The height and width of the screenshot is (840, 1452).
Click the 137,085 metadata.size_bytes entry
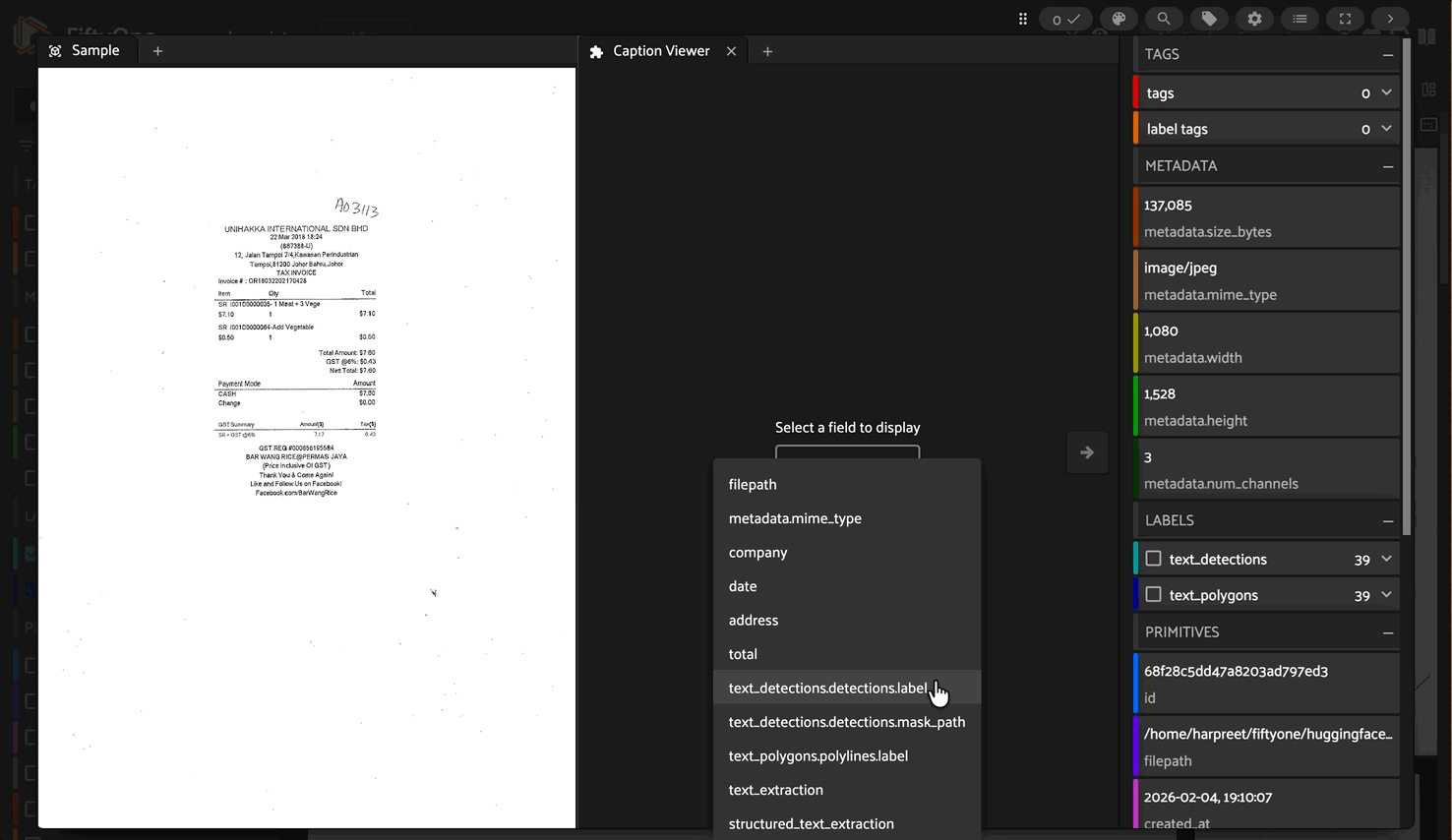coord(1267,217)
